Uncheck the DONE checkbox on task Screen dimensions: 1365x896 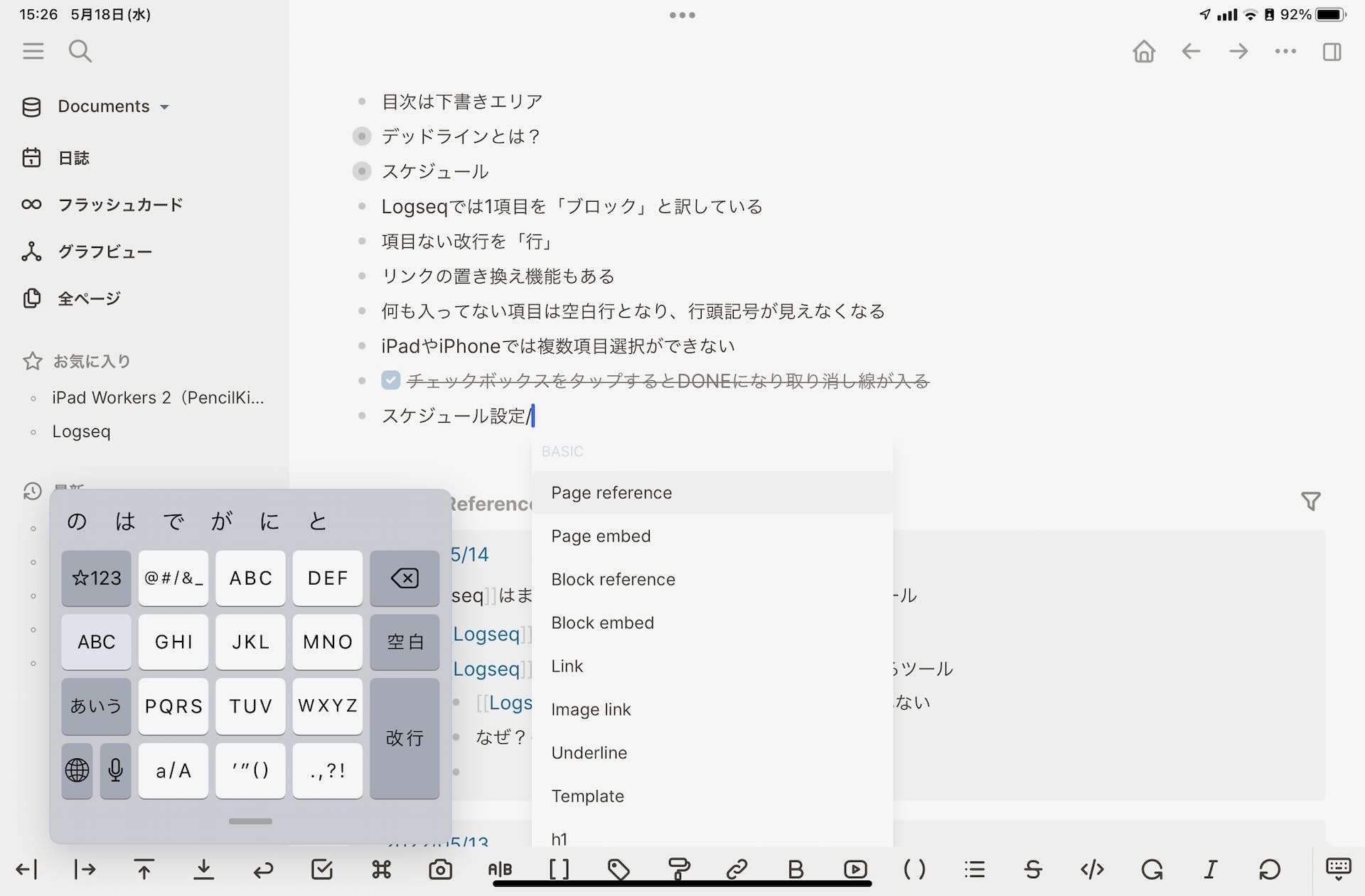coord(390,381)
